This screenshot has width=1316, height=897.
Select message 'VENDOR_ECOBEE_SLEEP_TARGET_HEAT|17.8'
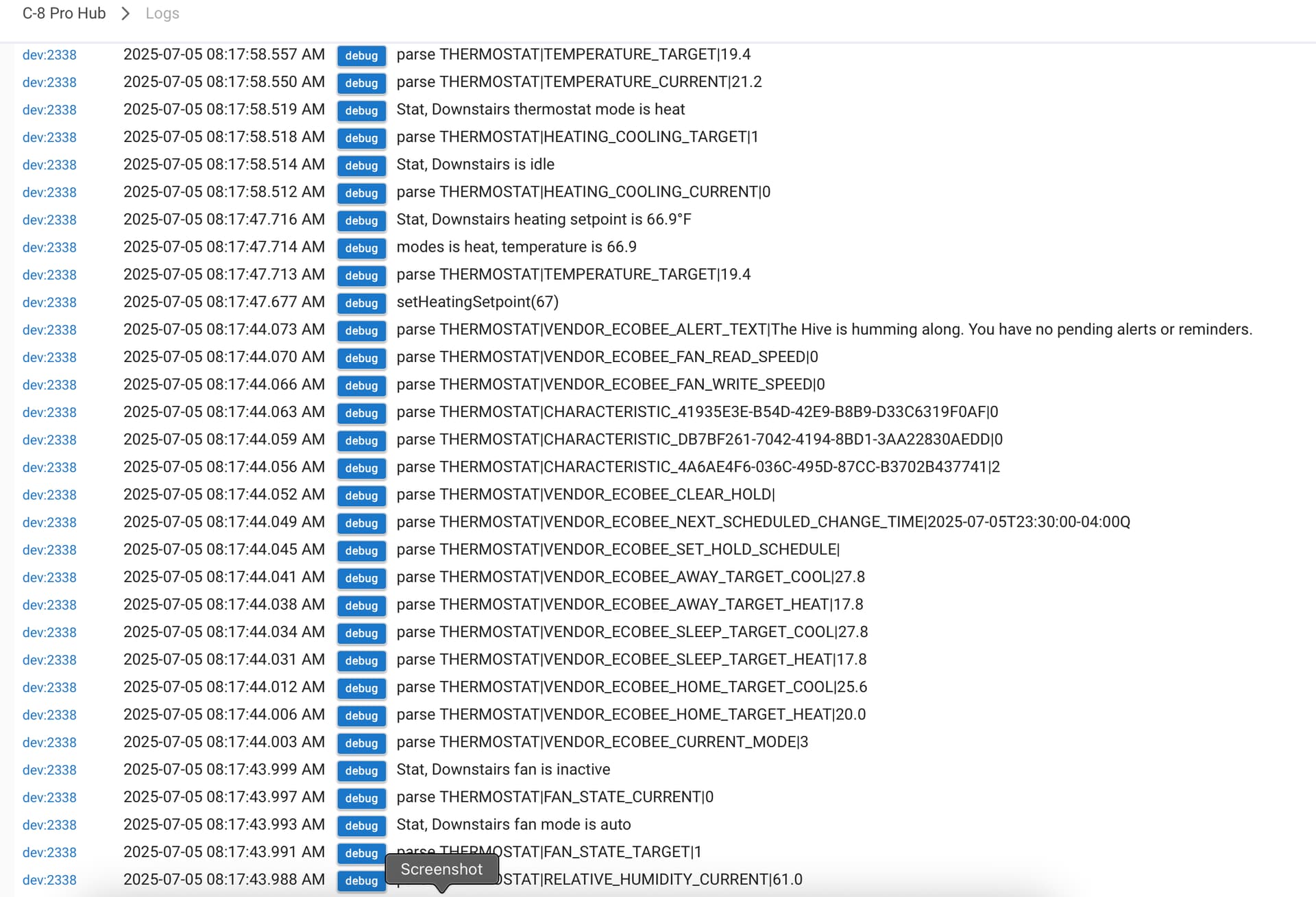tap(631, 660)
